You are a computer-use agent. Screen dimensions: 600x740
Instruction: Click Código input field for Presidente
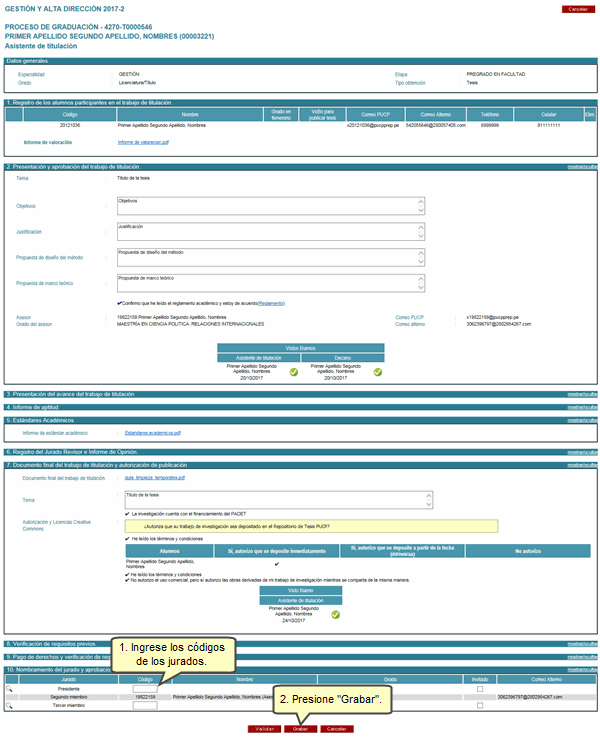tap(145, 689)
